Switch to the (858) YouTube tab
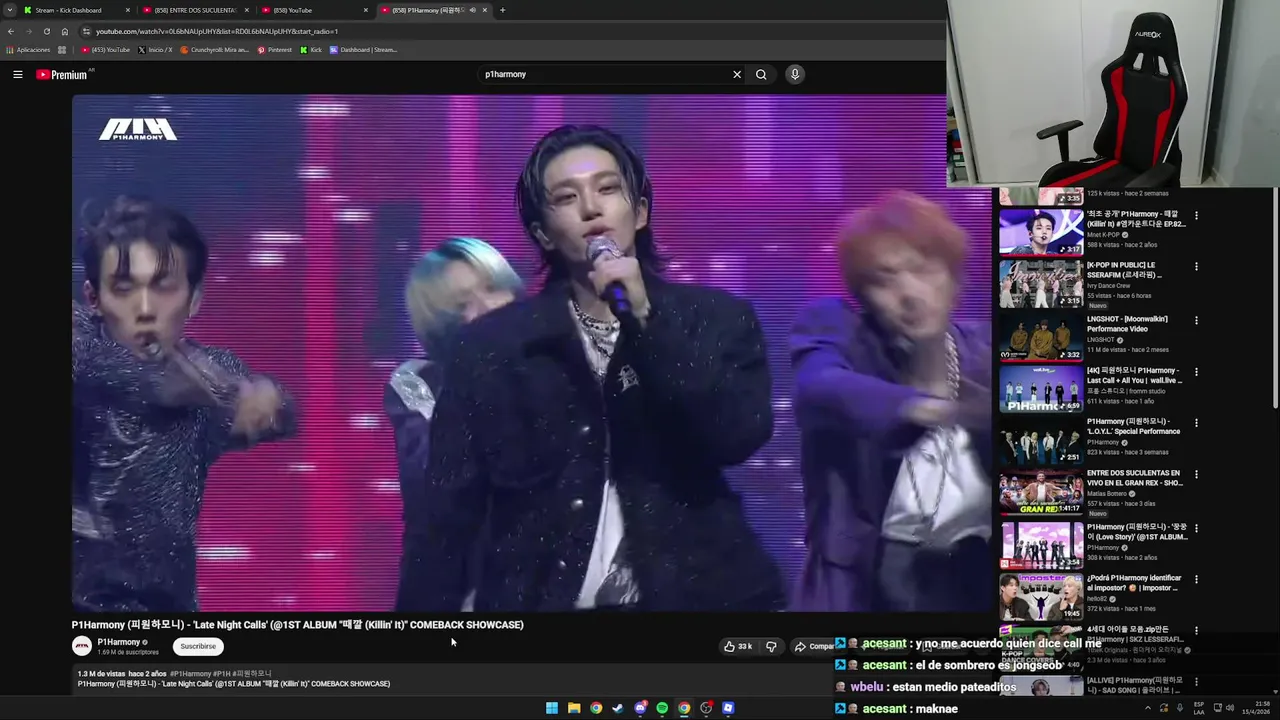 (x=313, y=10)
